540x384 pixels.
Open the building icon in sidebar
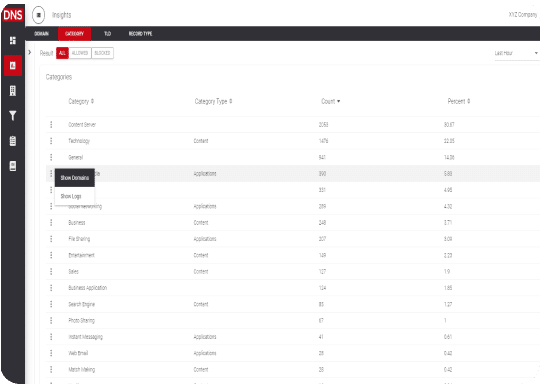pyautogui.click(x=13, y=91)
